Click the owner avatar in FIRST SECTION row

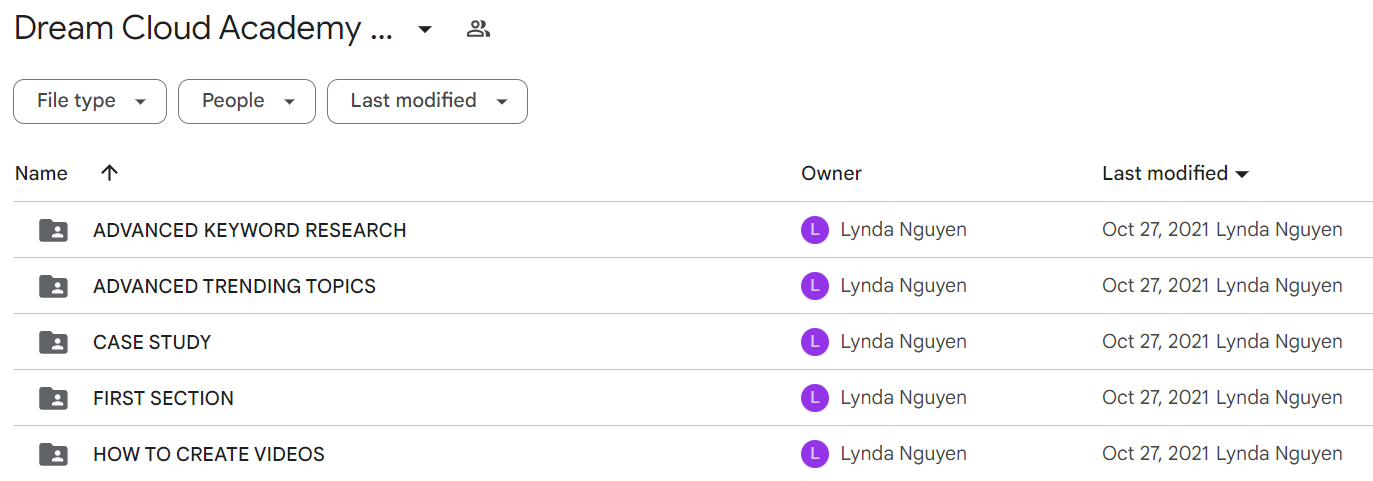[815, 398]
